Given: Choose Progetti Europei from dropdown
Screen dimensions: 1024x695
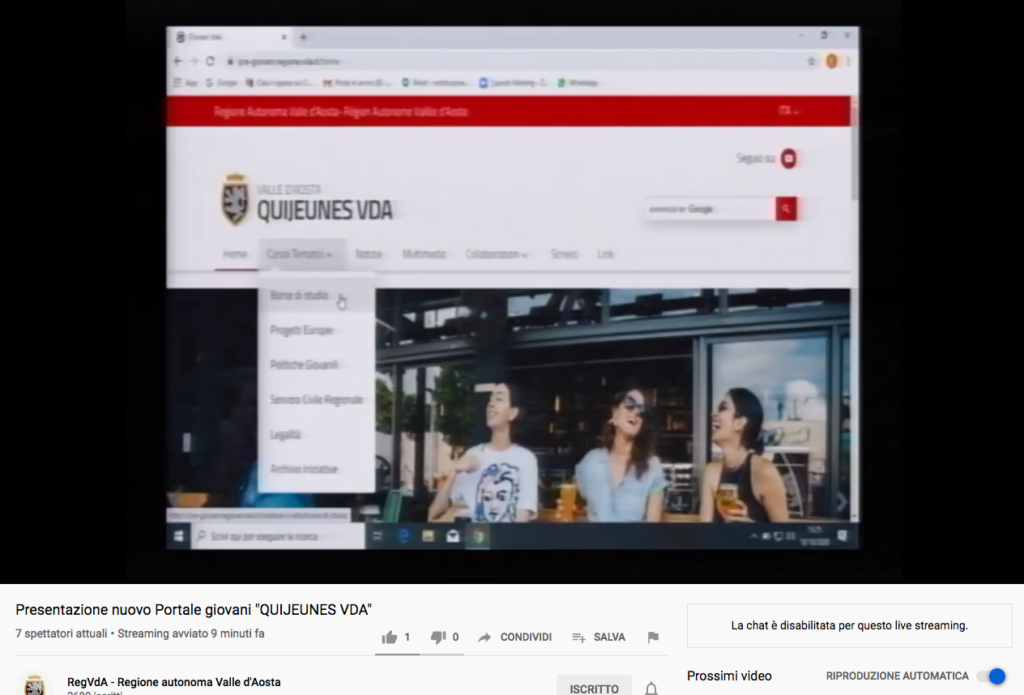Looking at the screenshot, I should pos(302,331).
